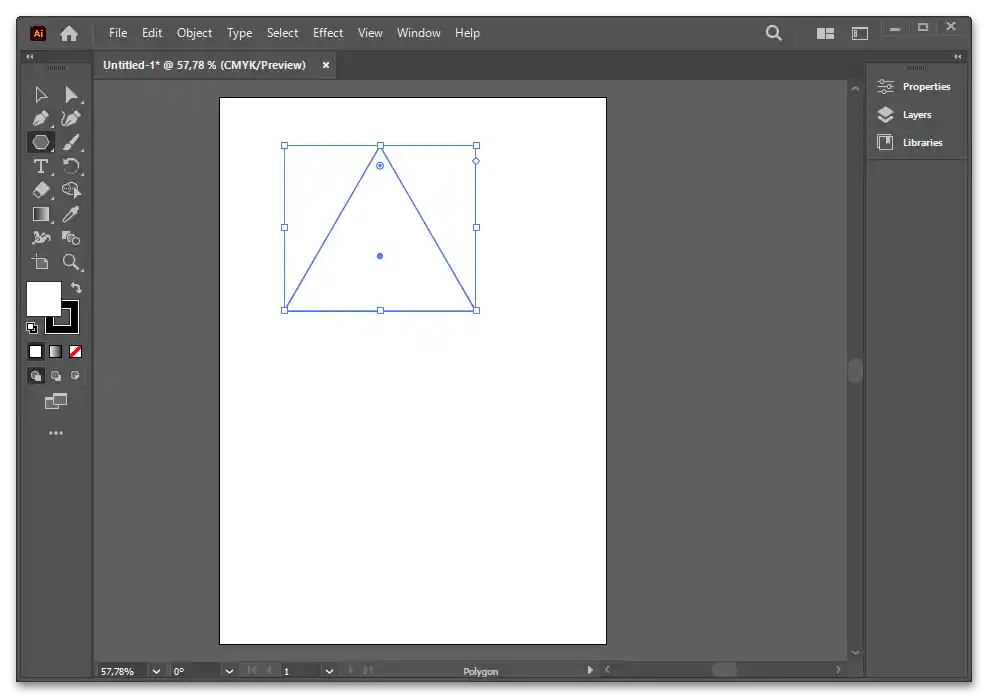Select the Eyedropper tool
This screenshot has height=698, width=988.
(71, 214)
